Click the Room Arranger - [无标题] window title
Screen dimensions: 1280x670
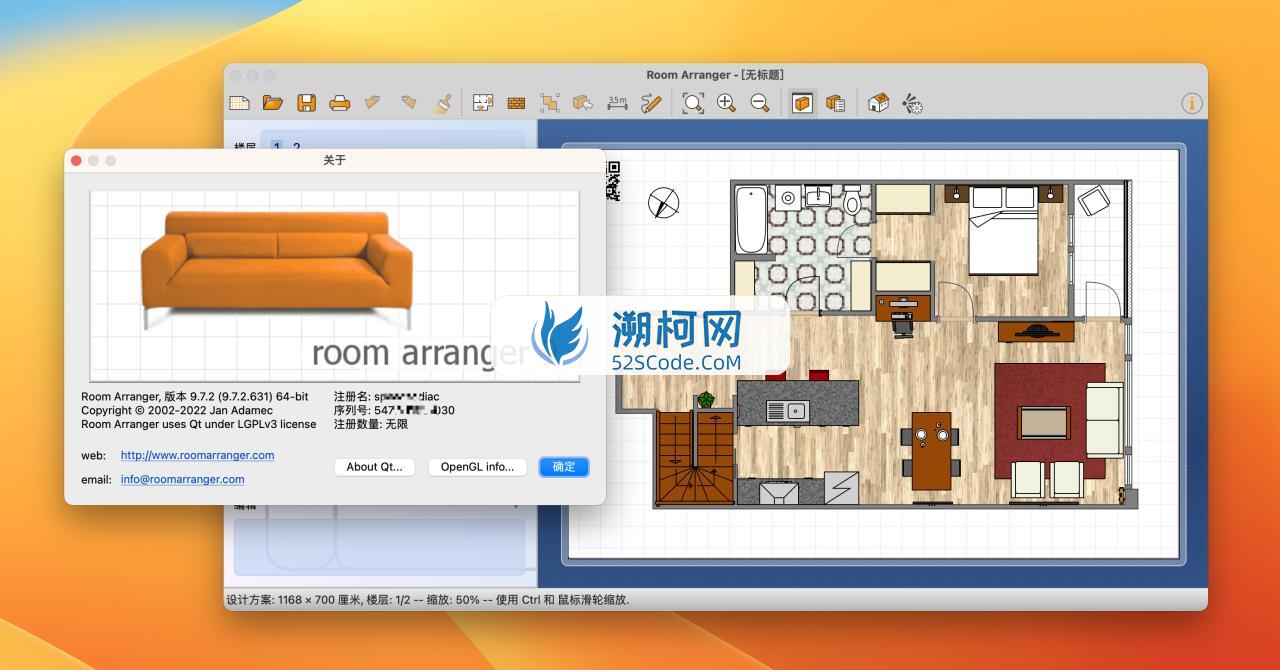pos(715,75)
